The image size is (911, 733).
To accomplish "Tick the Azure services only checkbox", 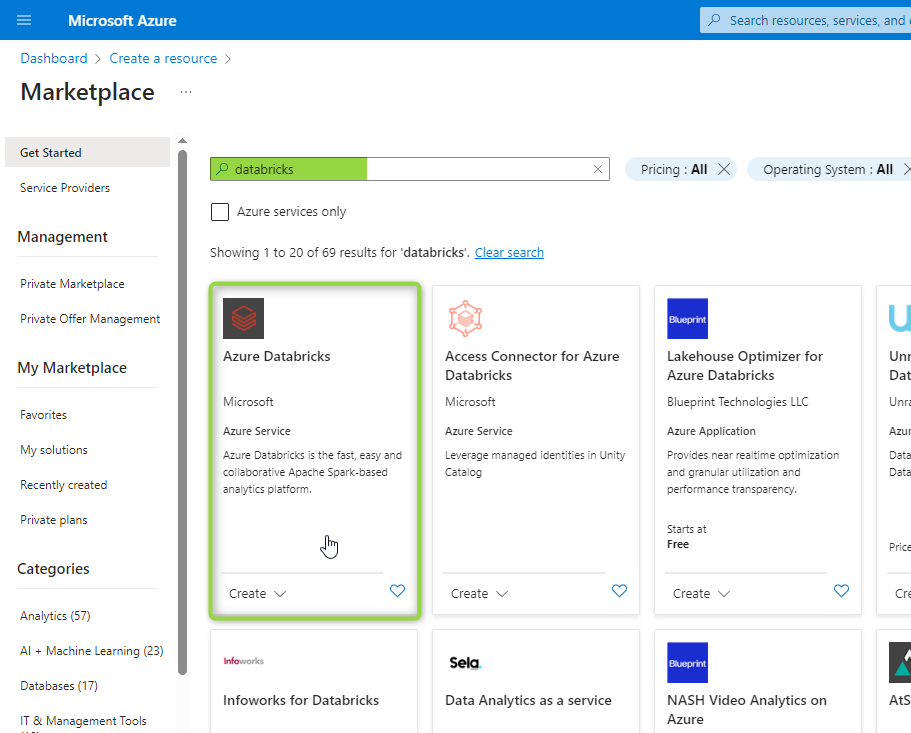I will 220,211.
